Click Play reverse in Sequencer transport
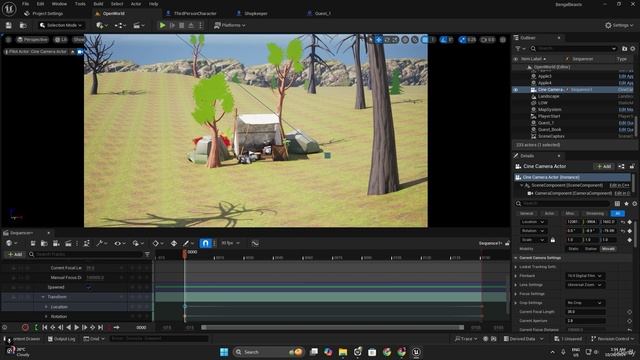 click(69, 327)
